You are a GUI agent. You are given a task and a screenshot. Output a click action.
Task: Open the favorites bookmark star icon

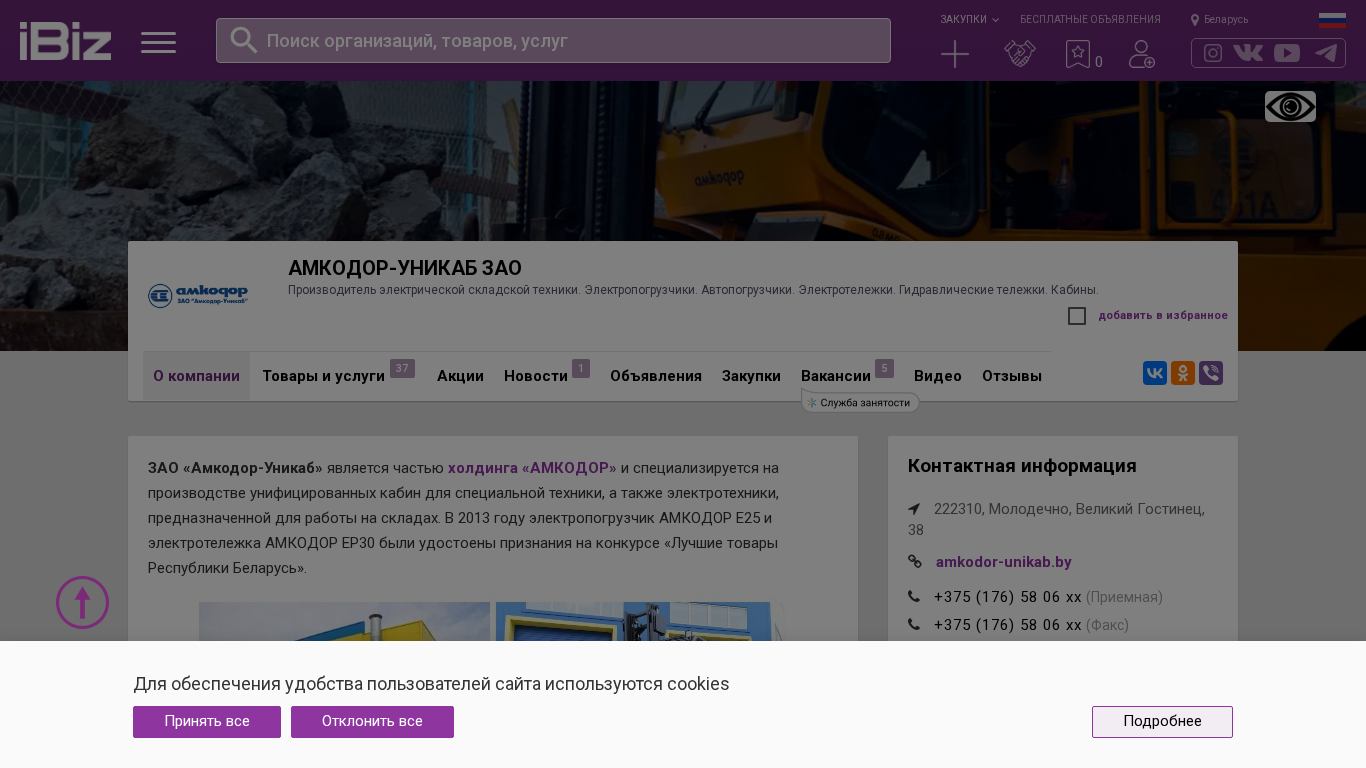point(1078,54)
